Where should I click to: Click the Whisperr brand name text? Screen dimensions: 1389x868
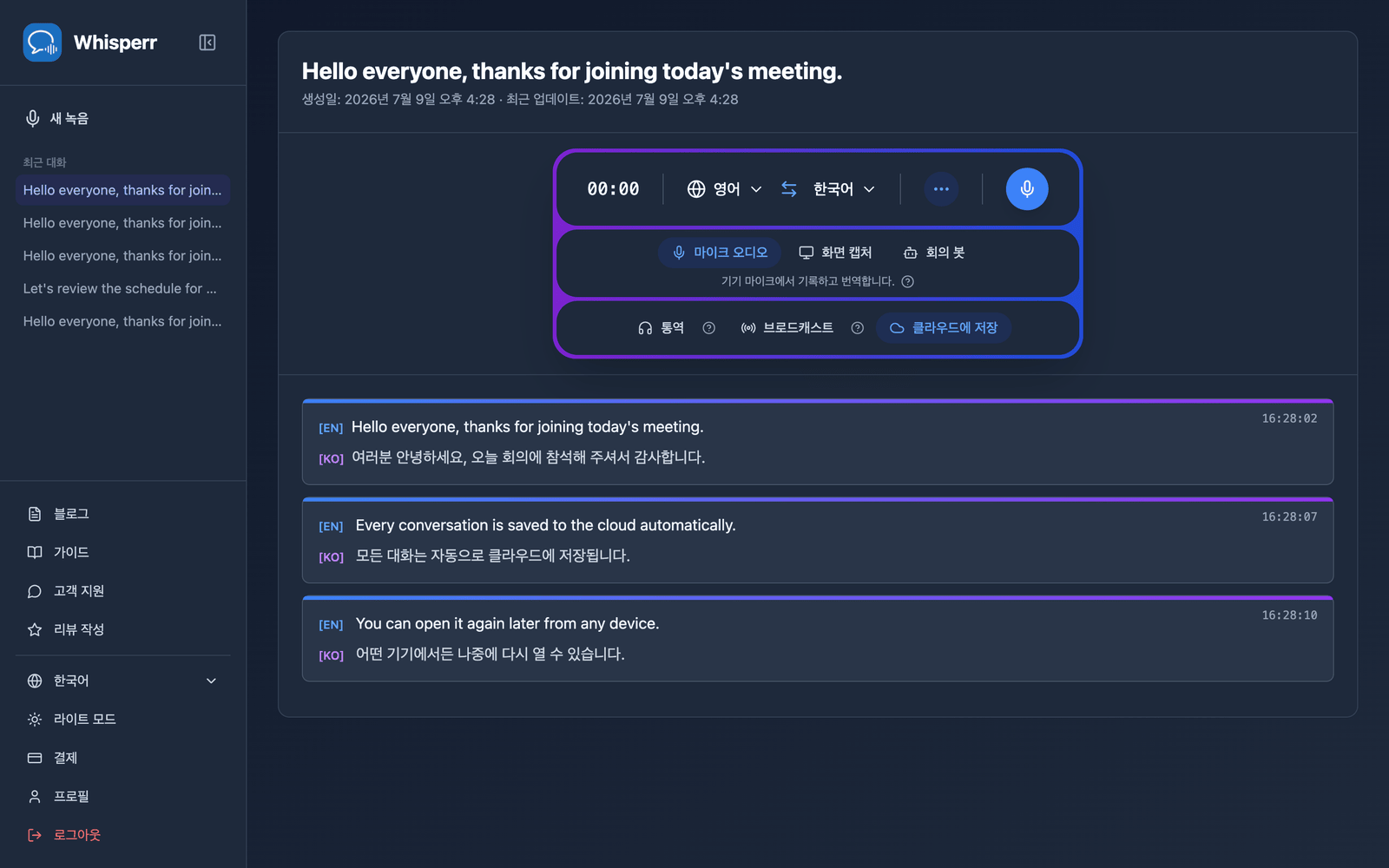pos(115,43)
